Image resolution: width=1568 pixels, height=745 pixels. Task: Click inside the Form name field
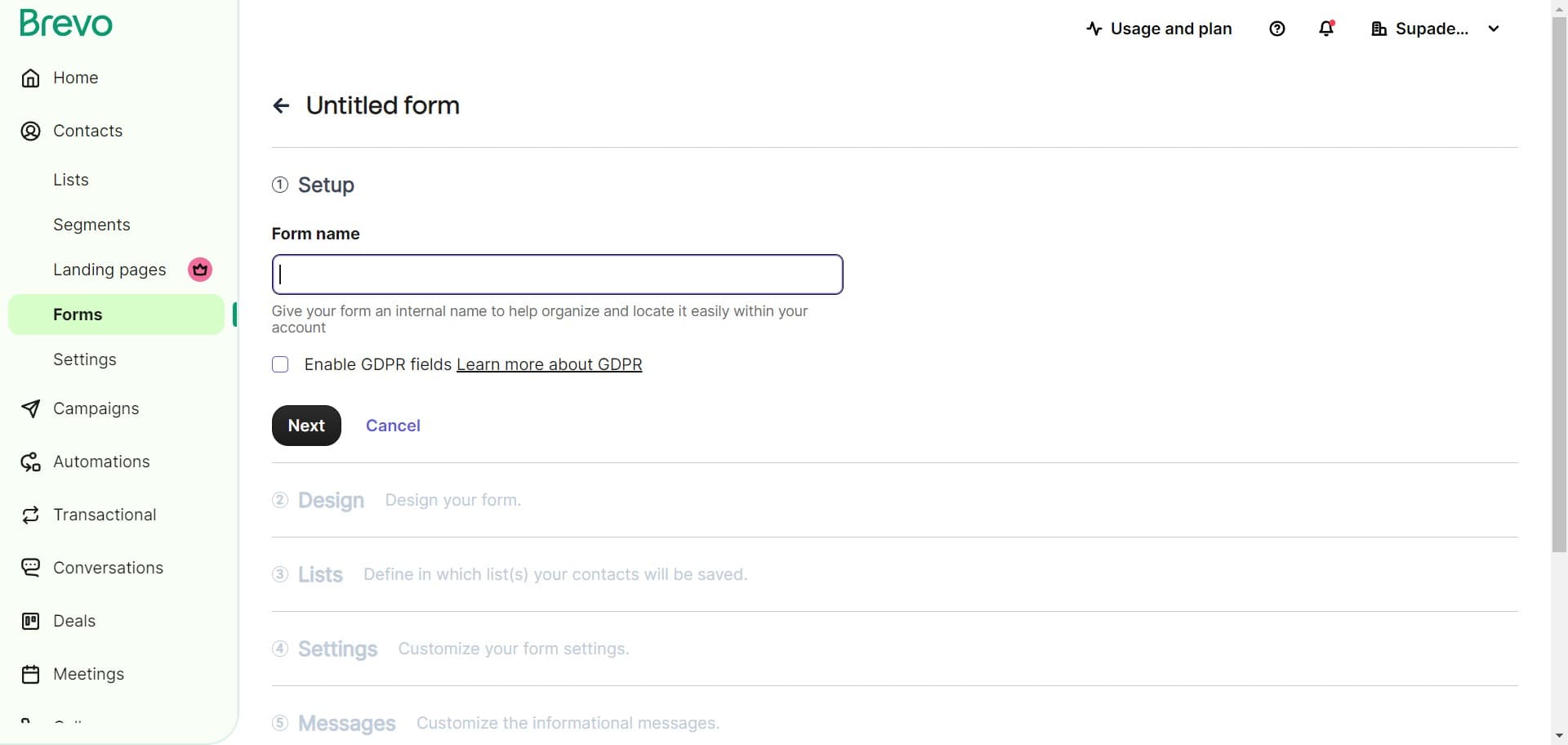557,274
